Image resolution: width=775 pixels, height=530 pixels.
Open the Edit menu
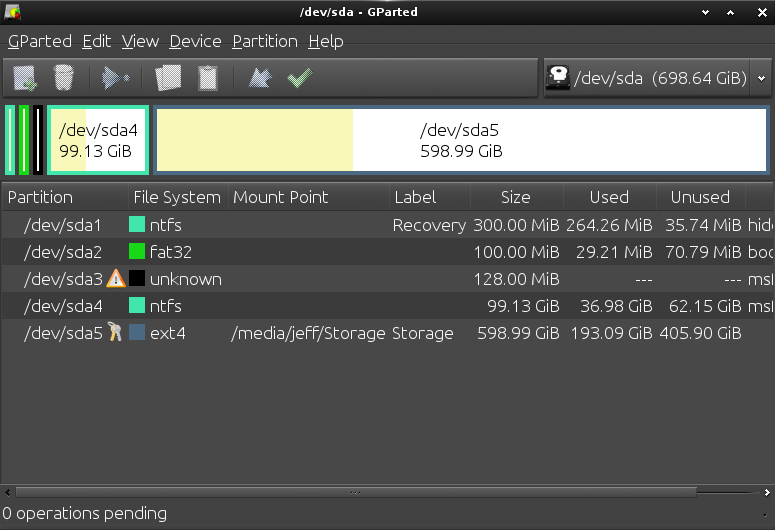(96, 42)
